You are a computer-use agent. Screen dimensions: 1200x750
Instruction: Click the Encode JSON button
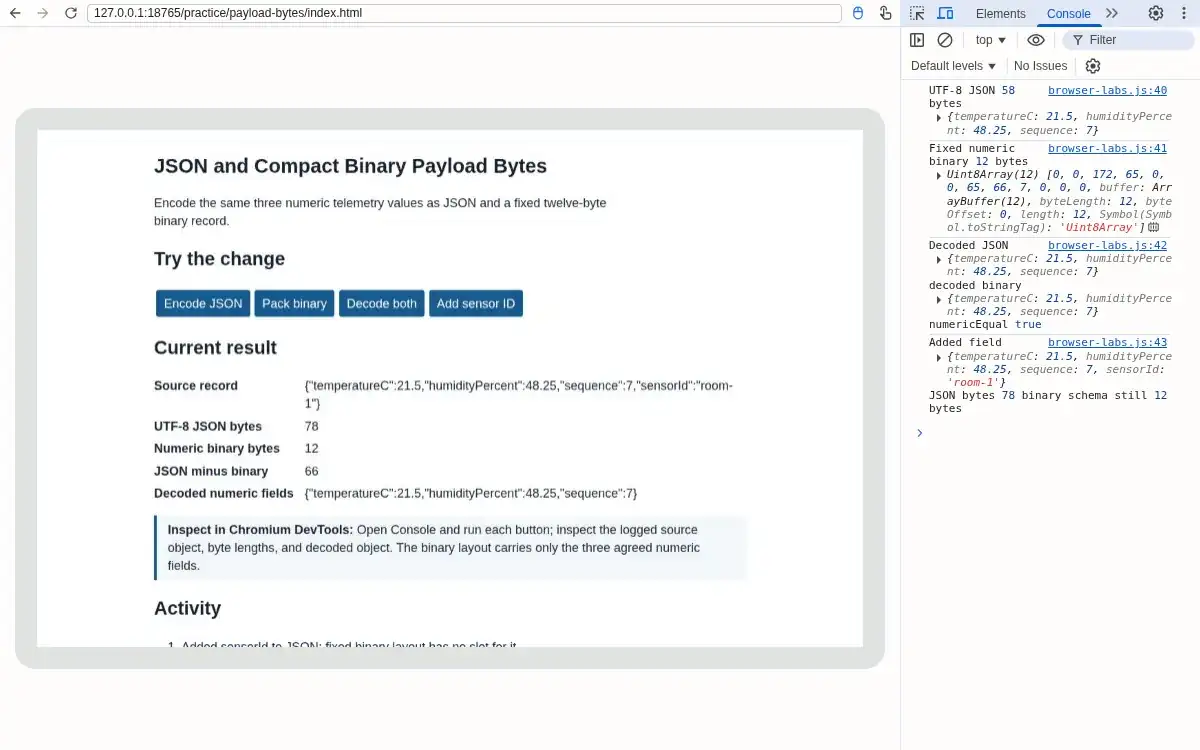[x=203, y=304]
